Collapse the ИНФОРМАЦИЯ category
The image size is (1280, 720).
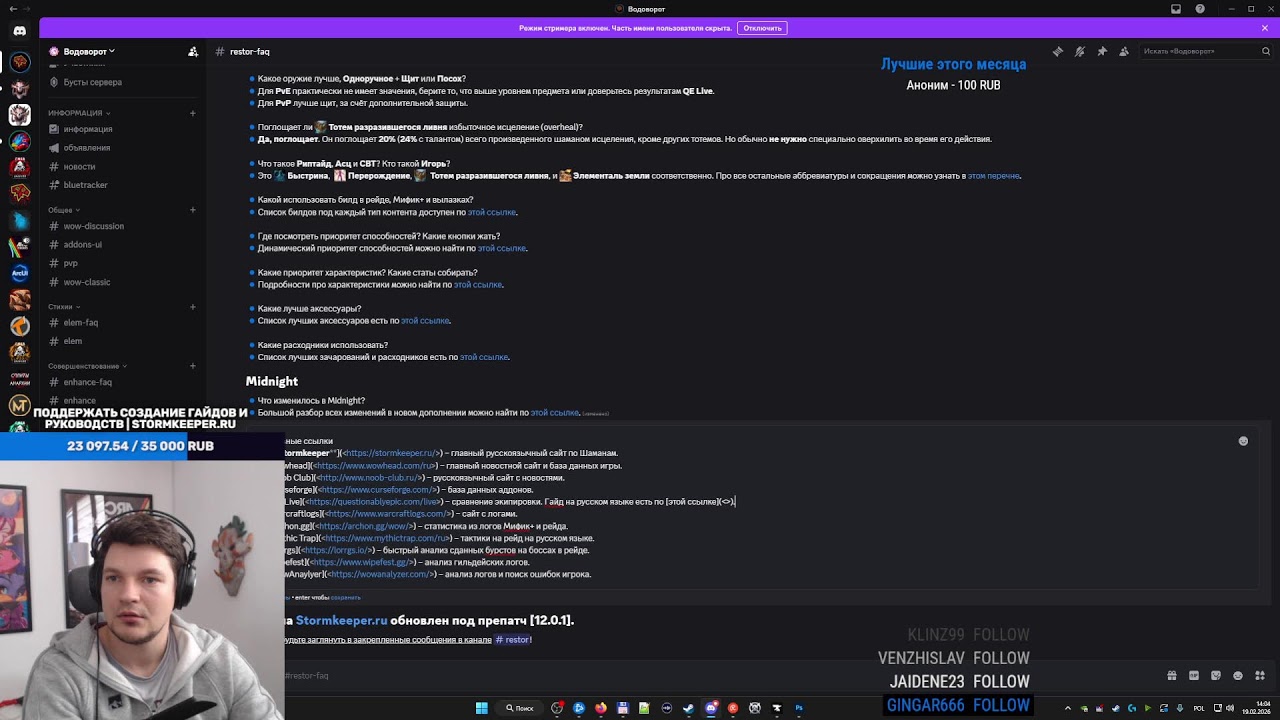click(x=79, y=113)
